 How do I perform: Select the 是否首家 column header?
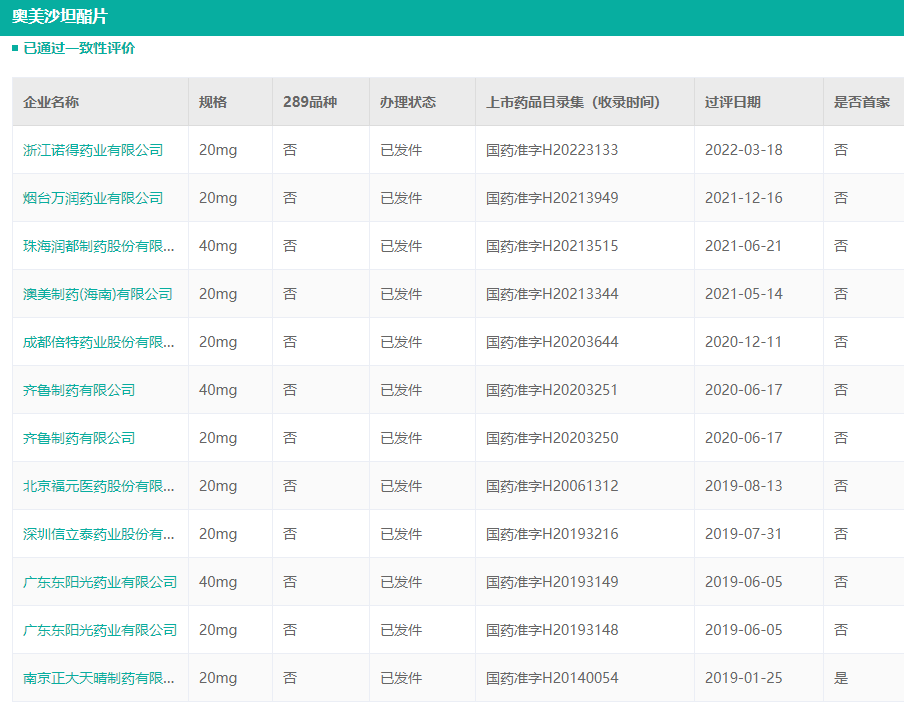pos(862,102)
